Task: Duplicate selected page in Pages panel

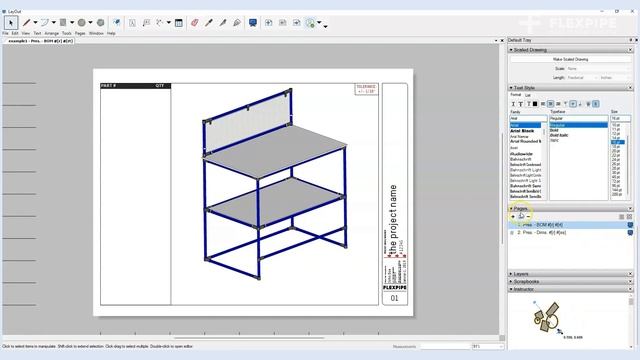Action: point(521,216)
